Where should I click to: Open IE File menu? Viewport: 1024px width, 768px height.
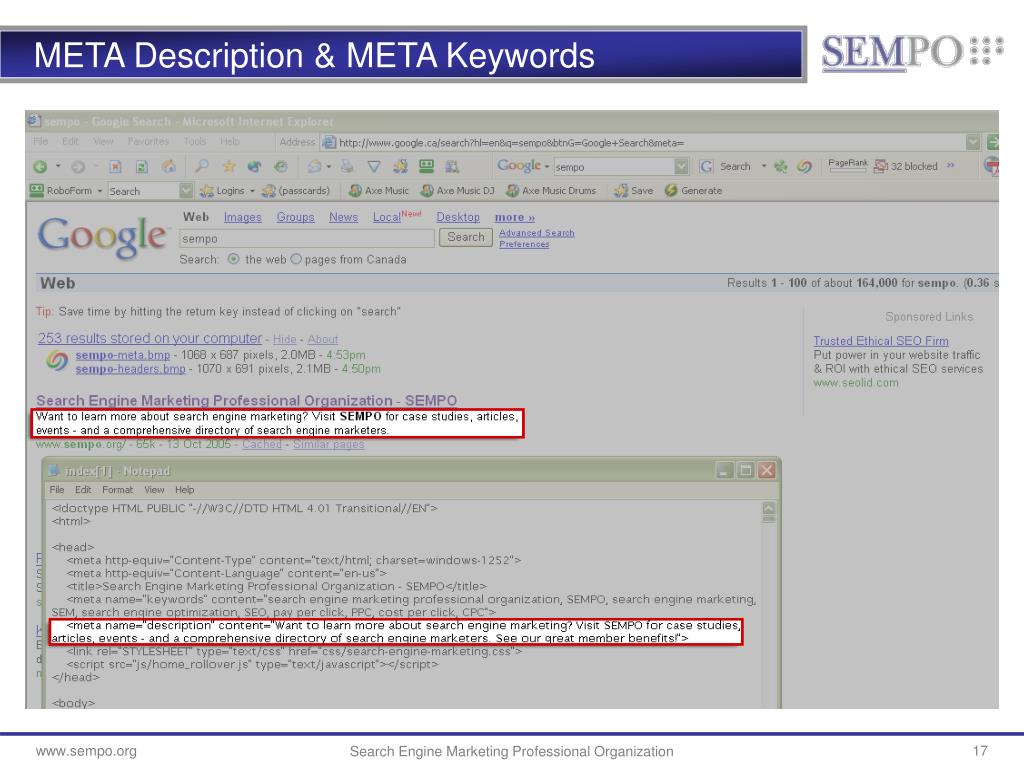coord(40,141)
